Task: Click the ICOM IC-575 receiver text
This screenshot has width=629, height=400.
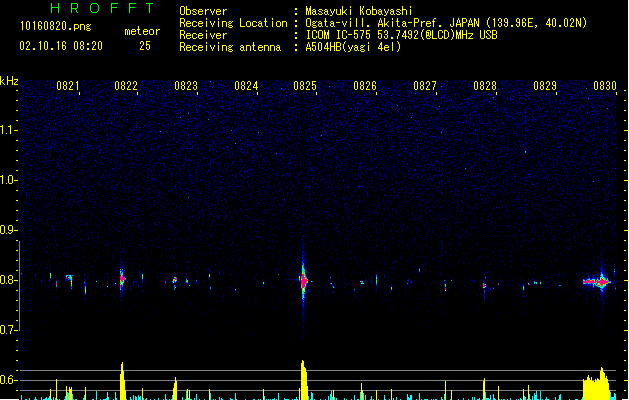Action: 401,35
